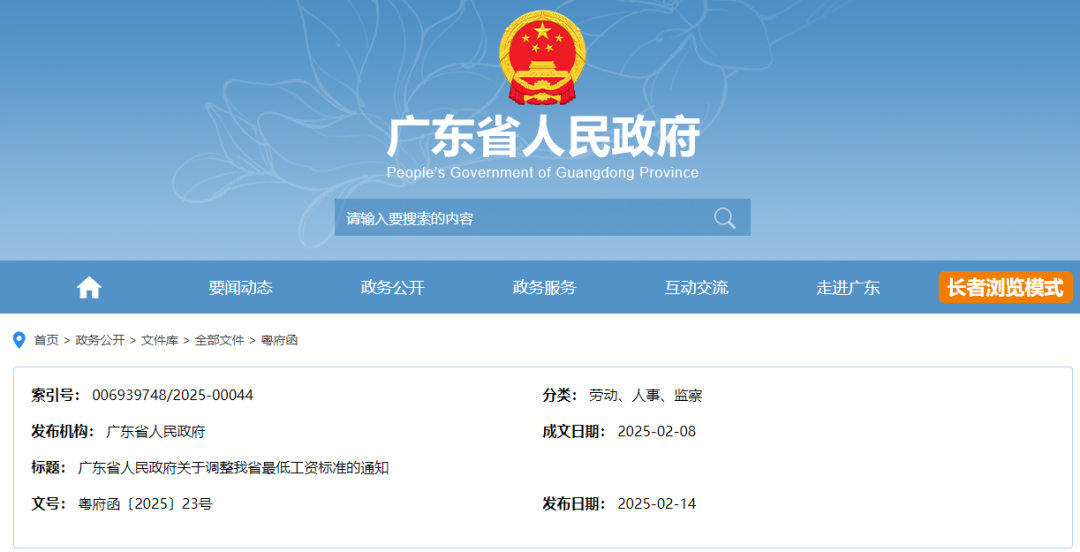Click the document number 粤府函〔2025〕23号
The width and height of the screenshot is (1080, 552).
[x=145, y=504]
